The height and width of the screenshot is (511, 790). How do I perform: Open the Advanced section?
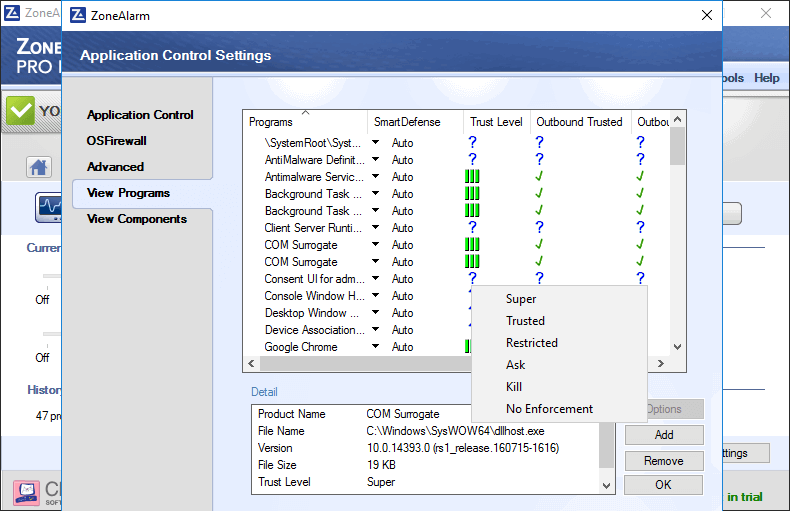[115, 167]
